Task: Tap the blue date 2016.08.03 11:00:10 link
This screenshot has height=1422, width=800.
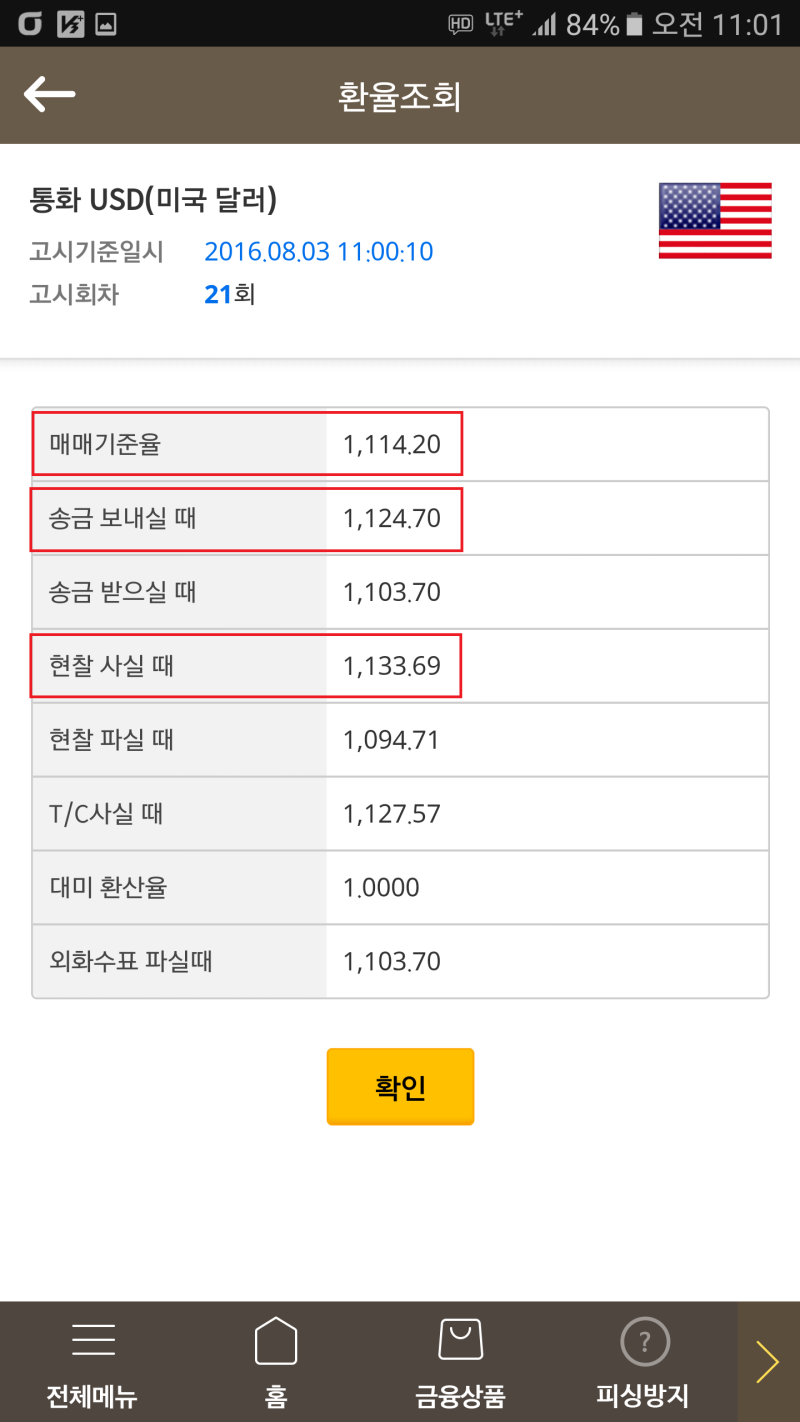Action: (319, 251)
